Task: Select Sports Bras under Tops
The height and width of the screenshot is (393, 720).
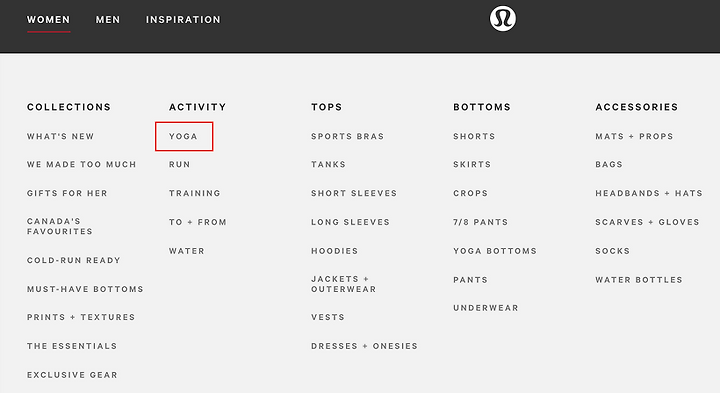Action: (x=348, y=136)
